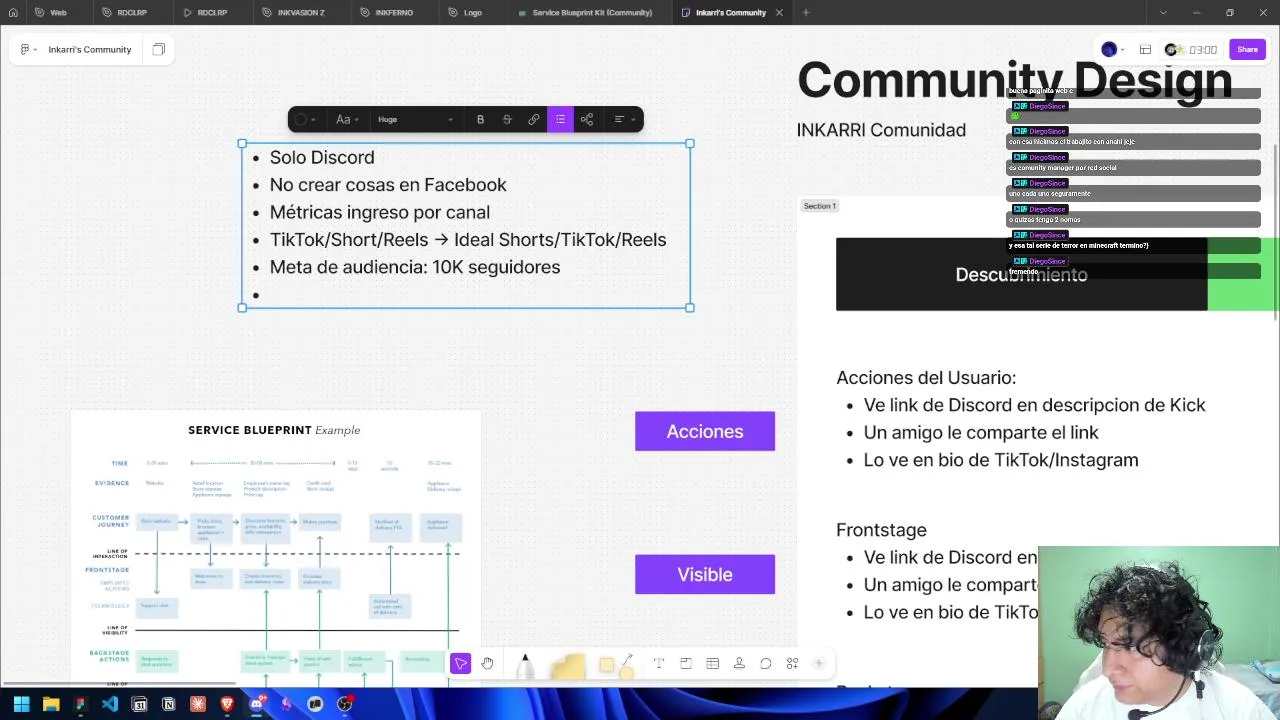Select the Text tool
Viewport: 1280px width, 720px height.
pyautogui.click(x=659, y=663)
